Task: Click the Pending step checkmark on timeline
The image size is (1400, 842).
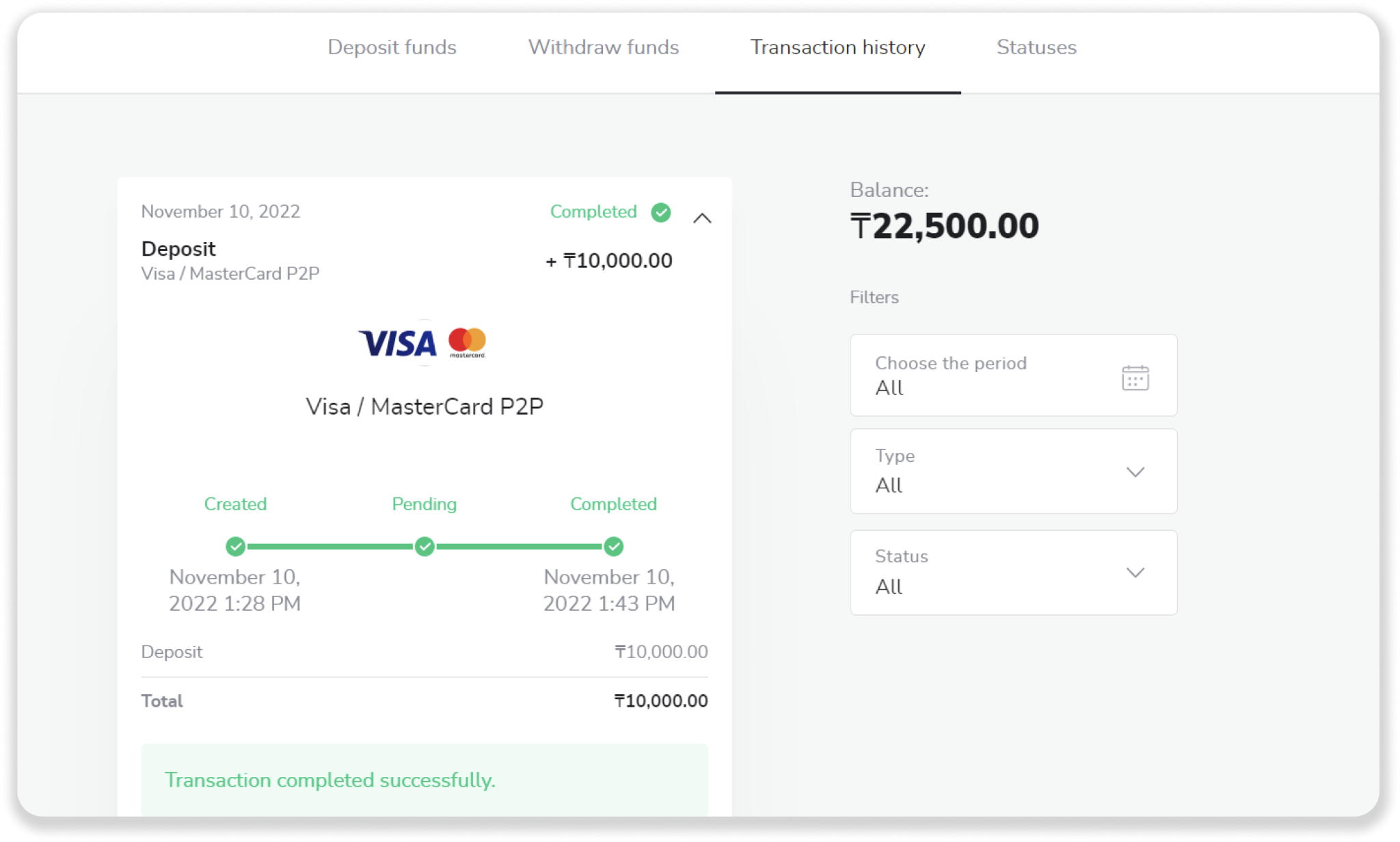Action: [x=425, y=547]
